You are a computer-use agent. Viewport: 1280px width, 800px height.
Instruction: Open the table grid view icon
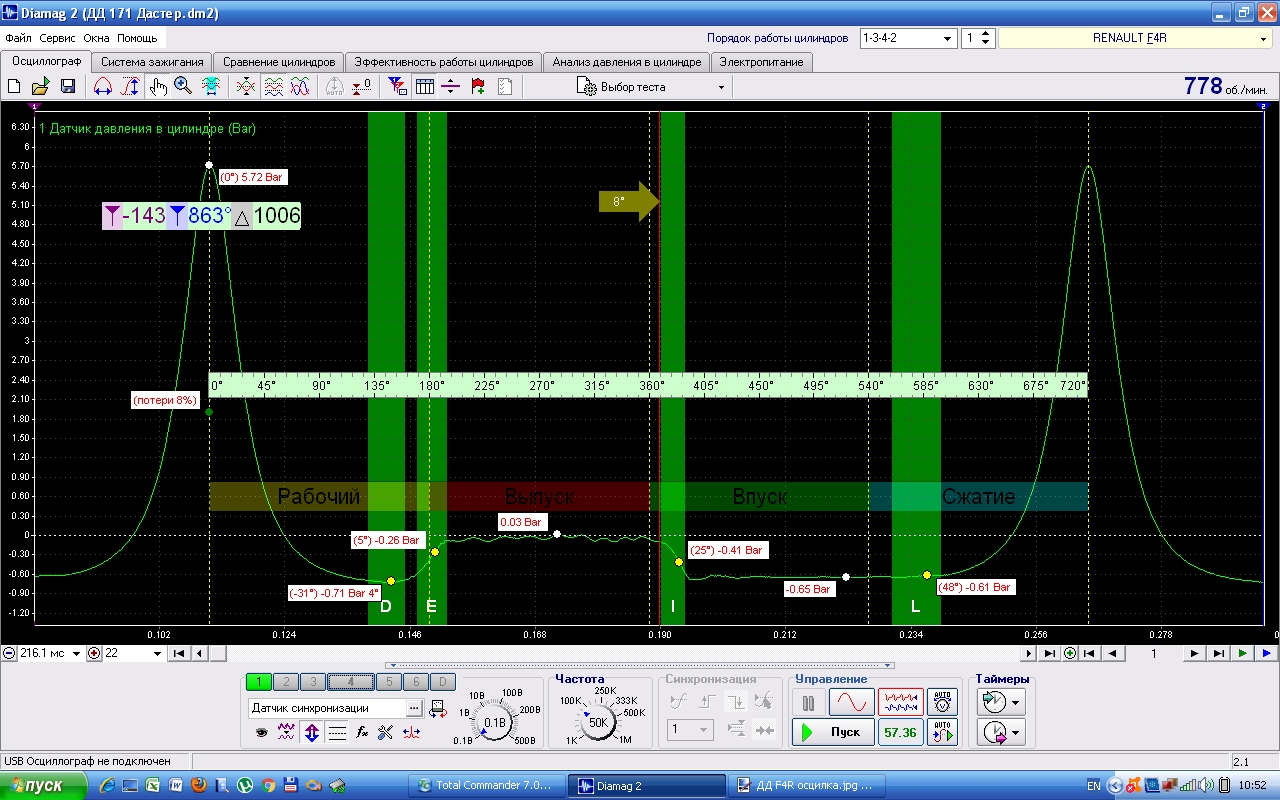tap(425, 87)
